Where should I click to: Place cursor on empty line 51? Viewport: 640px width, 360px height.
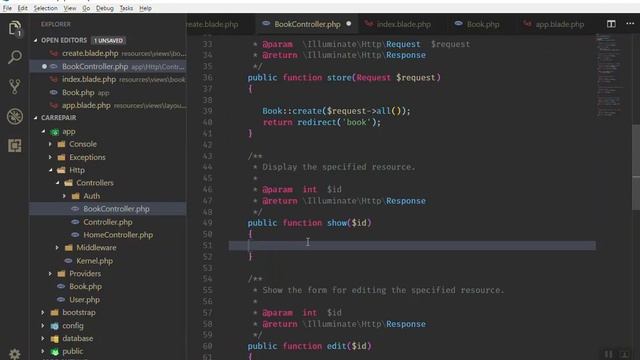coord(411,245)
